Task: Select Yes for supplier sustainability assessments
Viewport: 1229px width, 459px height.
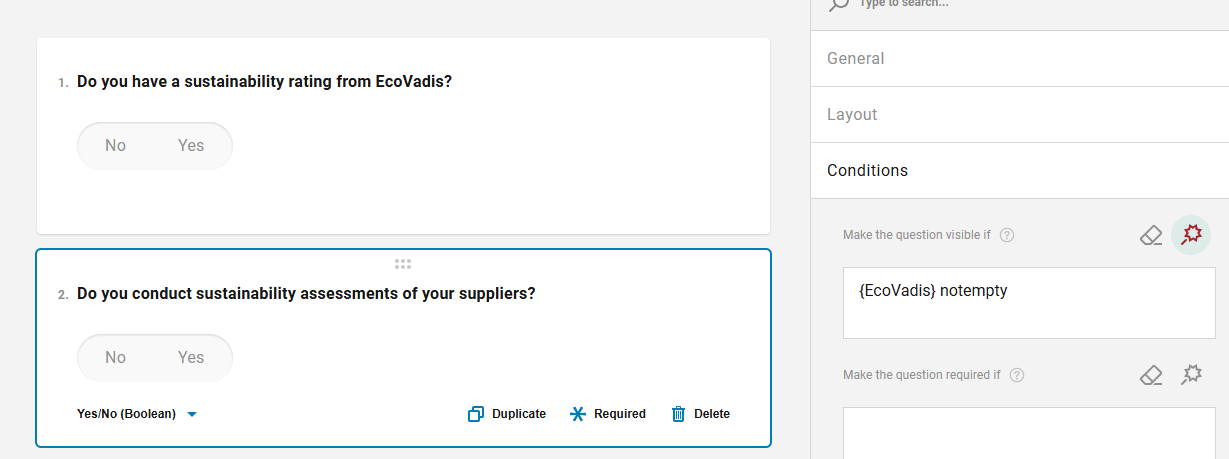Action: (x=191, y=358)
